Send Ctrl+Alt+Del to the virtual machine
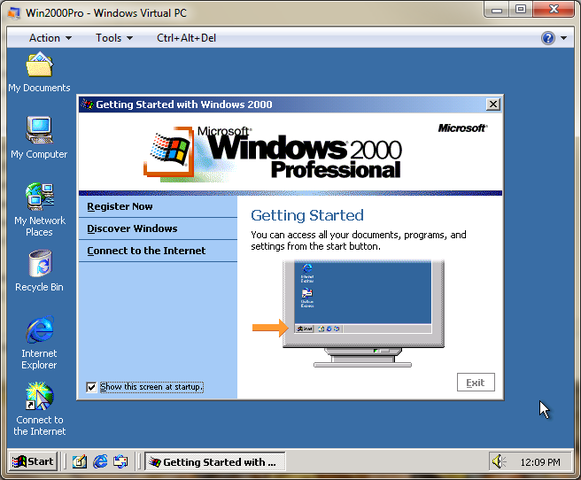Image resolution: width=581 pixels, height=480 pixels. tap(186, 38)
